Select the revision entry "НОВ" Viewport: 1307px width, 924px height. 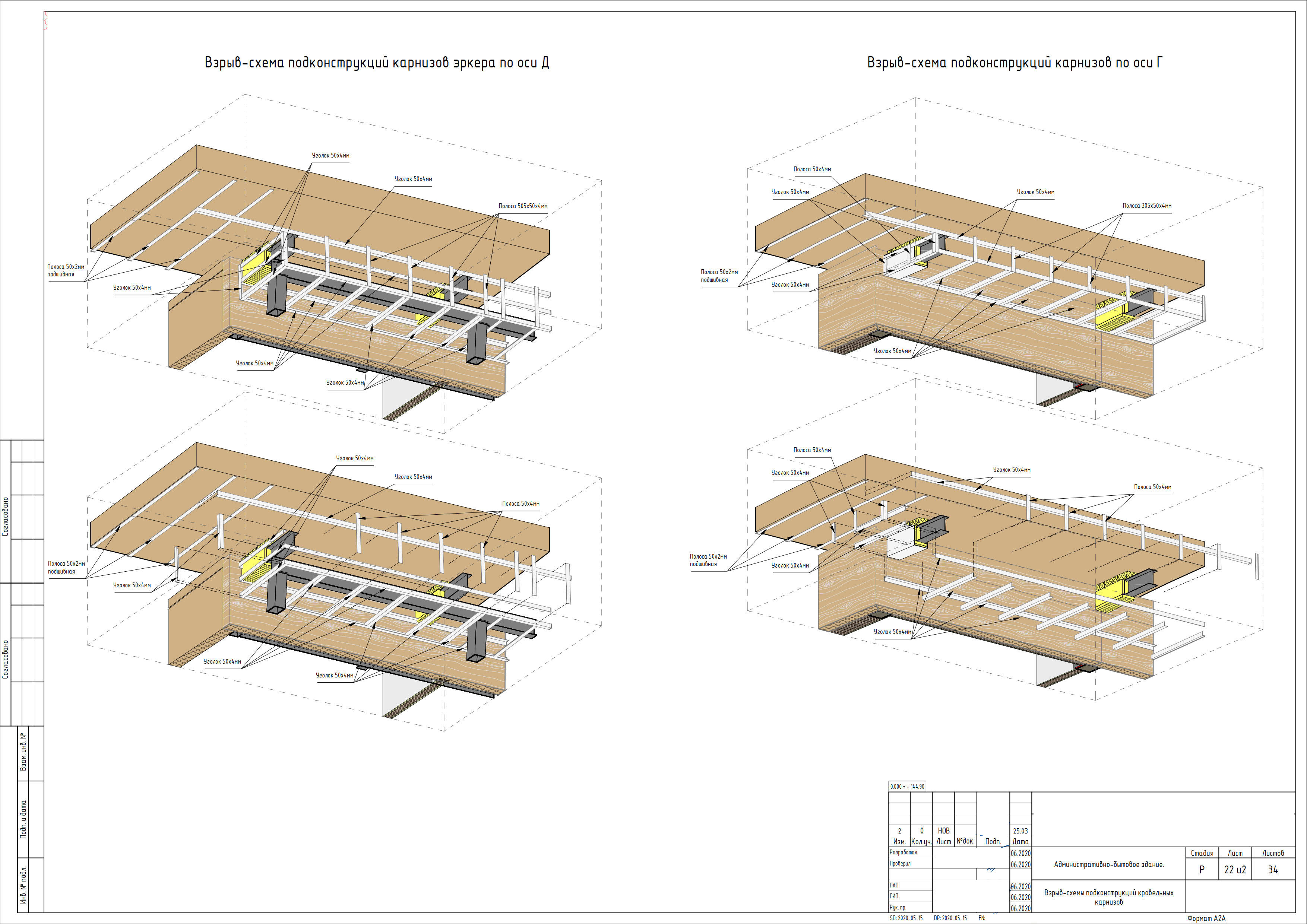(x=944, y=831)
